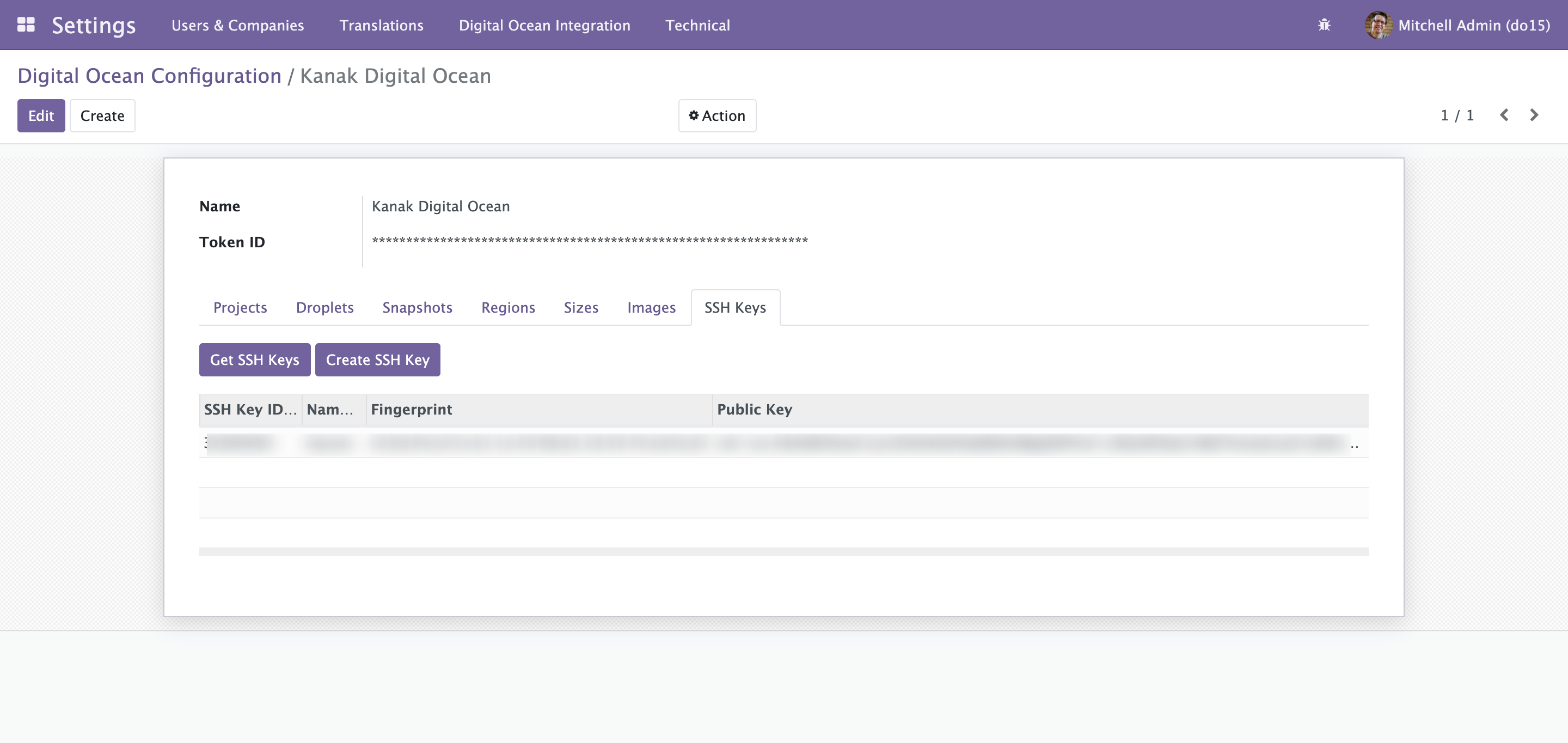Screen dimensions: 1568x743
Task: Switch to Projects tab
Action: (240, 308)
